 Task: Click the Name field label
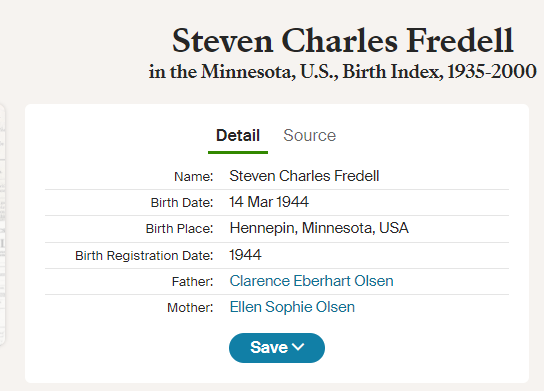pos(194,177)
